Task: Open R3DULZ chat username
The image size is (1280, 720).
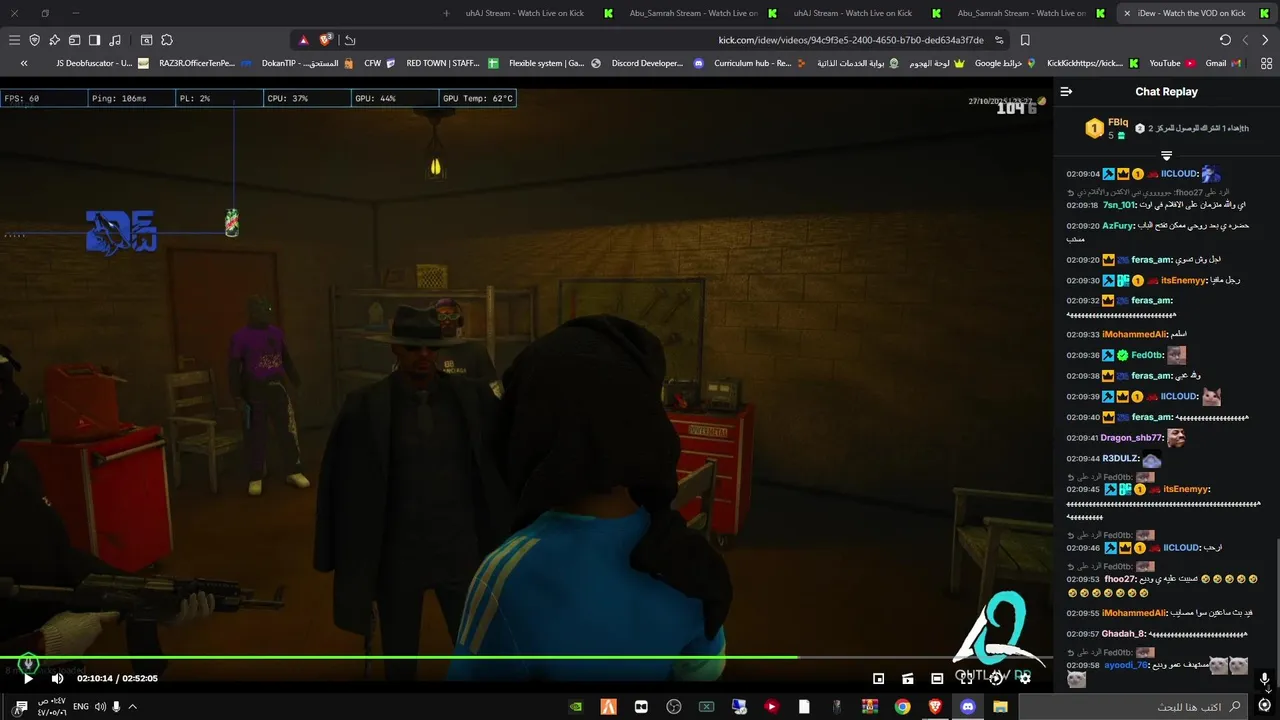Action: tap(1120, 459)
